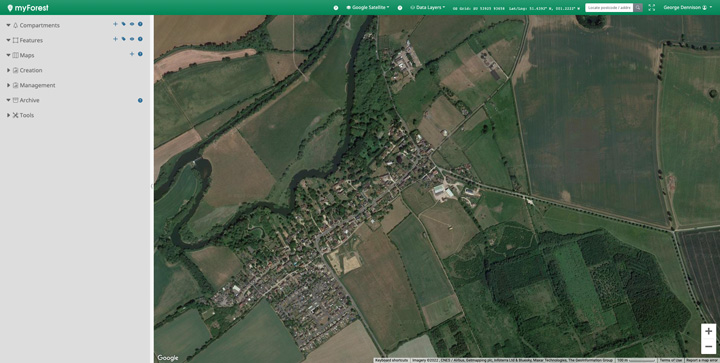Viewport: 720px width, 363px height.
Task: Open the Features tag icon
Action: [x=124, y=39]
